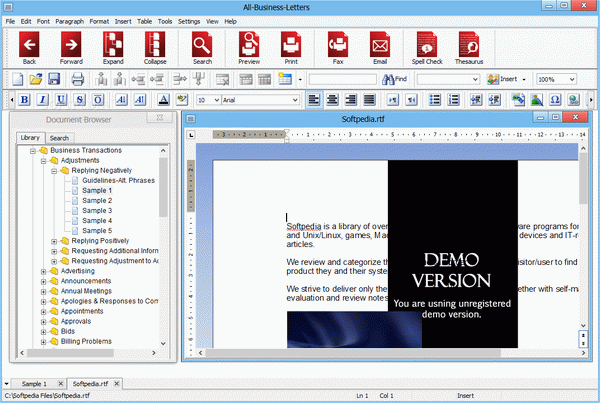This screenshot has width=600, height=403.
Task: Click the Find button
Action: tap(395, 79)
